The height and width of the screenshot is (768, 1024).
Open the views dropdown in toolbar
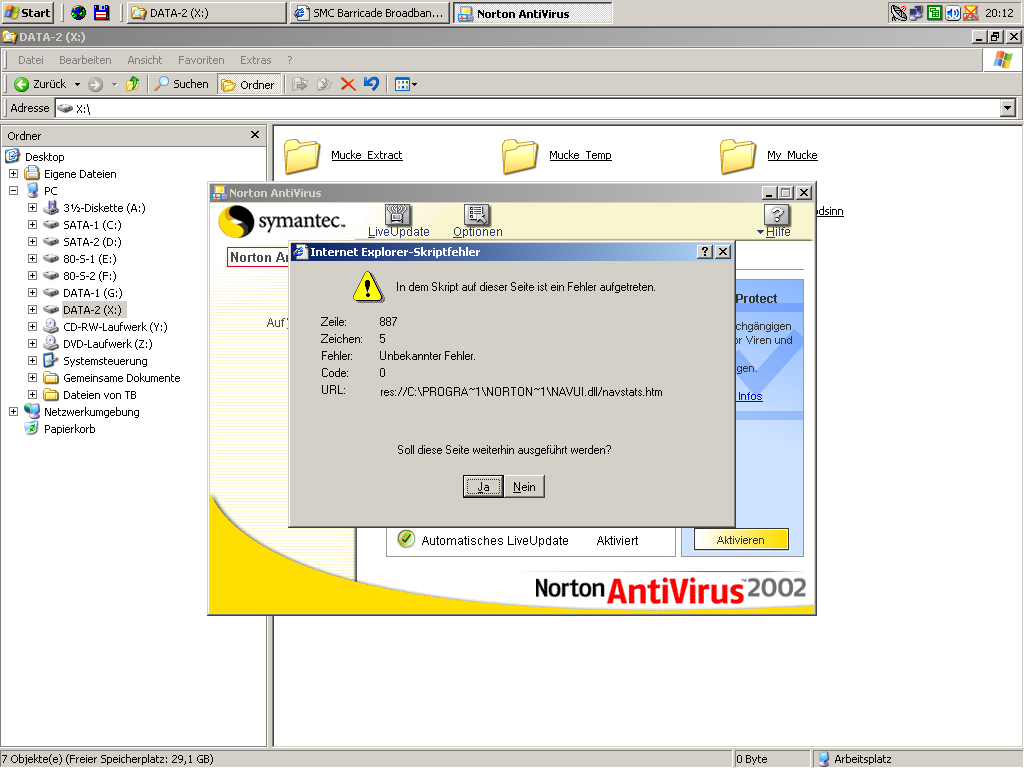(406, 84)
